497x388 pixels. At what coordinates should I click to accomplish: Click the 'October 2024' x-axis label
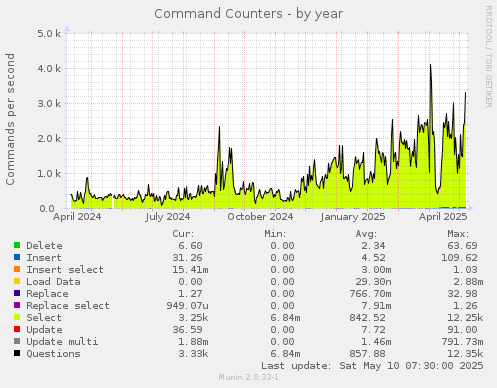click(260, 217)
